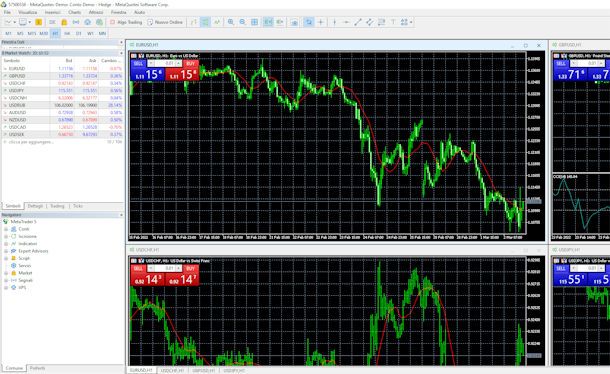Click the Signals toolbar icon
Viewport: 610px width, 374px height.
[x=76, y=22]
